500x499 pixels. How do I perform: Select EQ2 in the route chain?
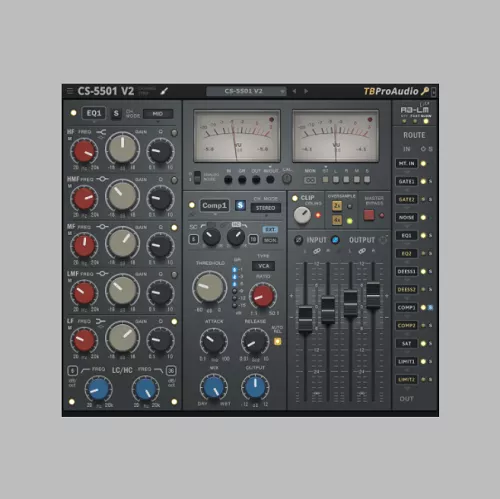(407, 253)
